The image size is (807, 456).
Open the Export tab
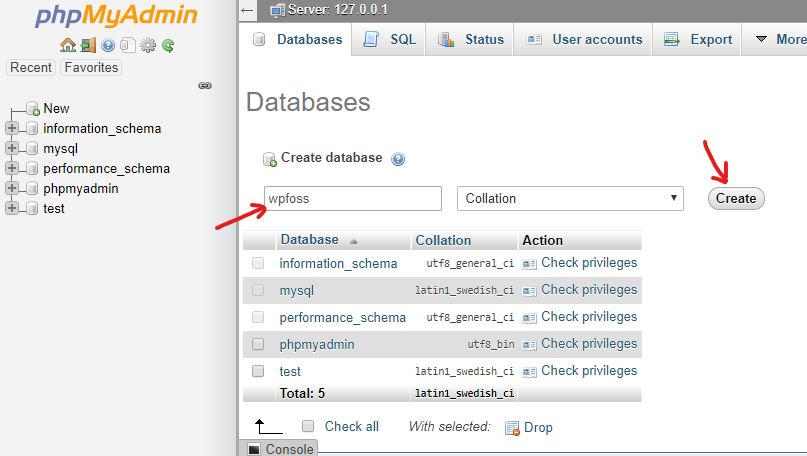tap(697, 39)
